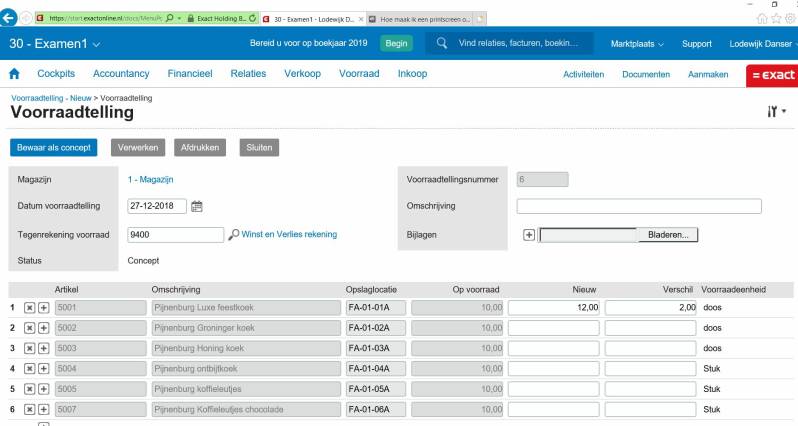Image resolution: width=798 pixels, height=426 pixels.
Task: Open the Financieel menu
Action: click(190, 74)
